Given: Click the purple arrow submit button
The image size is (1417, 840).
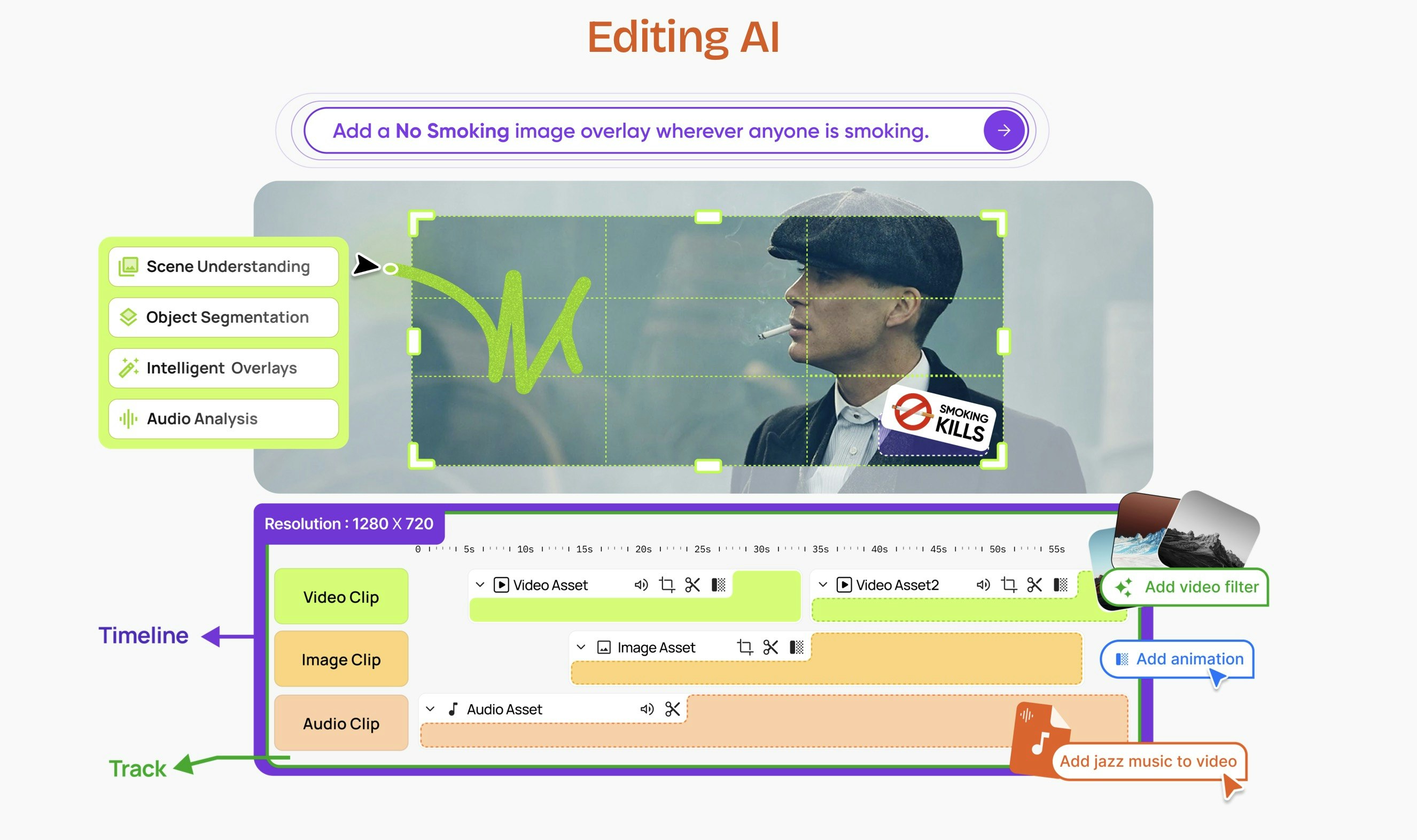Looking at the screenshot, I should click(x=1004, y=131).
